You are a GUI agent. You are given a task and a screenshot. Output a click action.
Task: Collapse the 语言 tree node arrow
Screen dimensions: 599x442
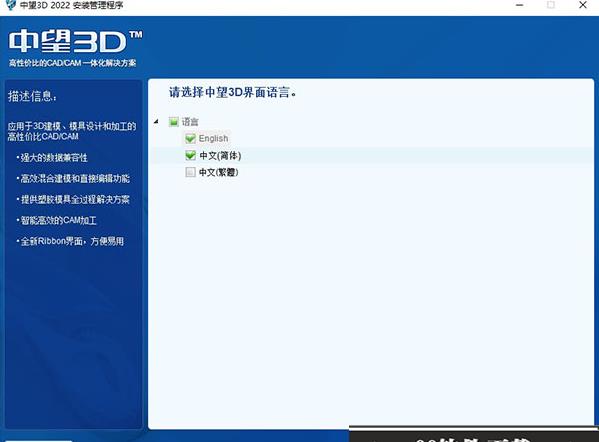156,121
